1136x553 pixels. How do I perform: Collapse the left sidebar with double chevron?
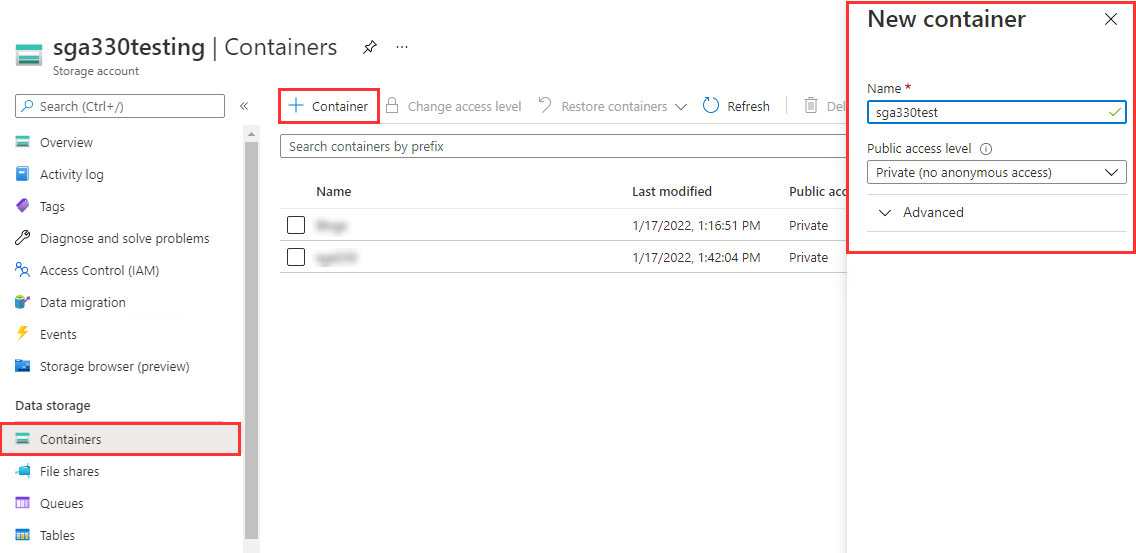tap(244, 106)
